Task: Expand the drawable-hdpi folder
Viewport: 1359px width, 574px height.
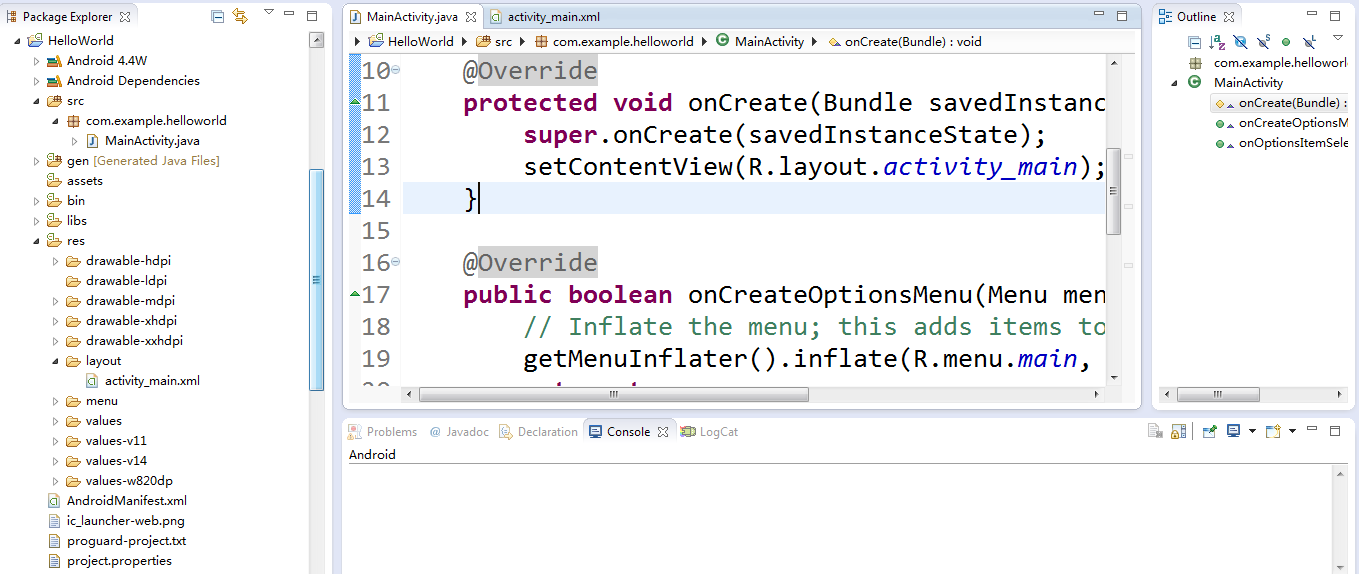Action: pos(55,261)
